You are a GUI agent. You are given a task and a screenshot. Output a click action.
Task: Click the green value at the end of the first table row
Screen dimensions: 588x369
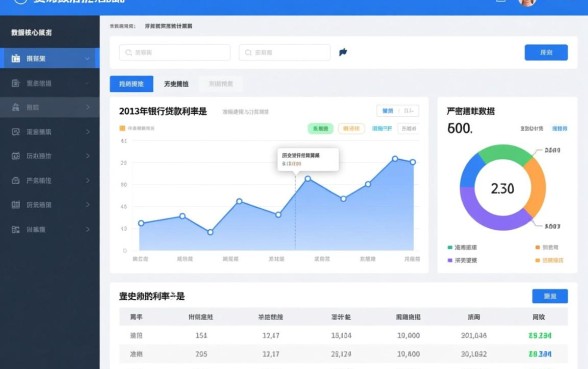click(x=540, y=335)
